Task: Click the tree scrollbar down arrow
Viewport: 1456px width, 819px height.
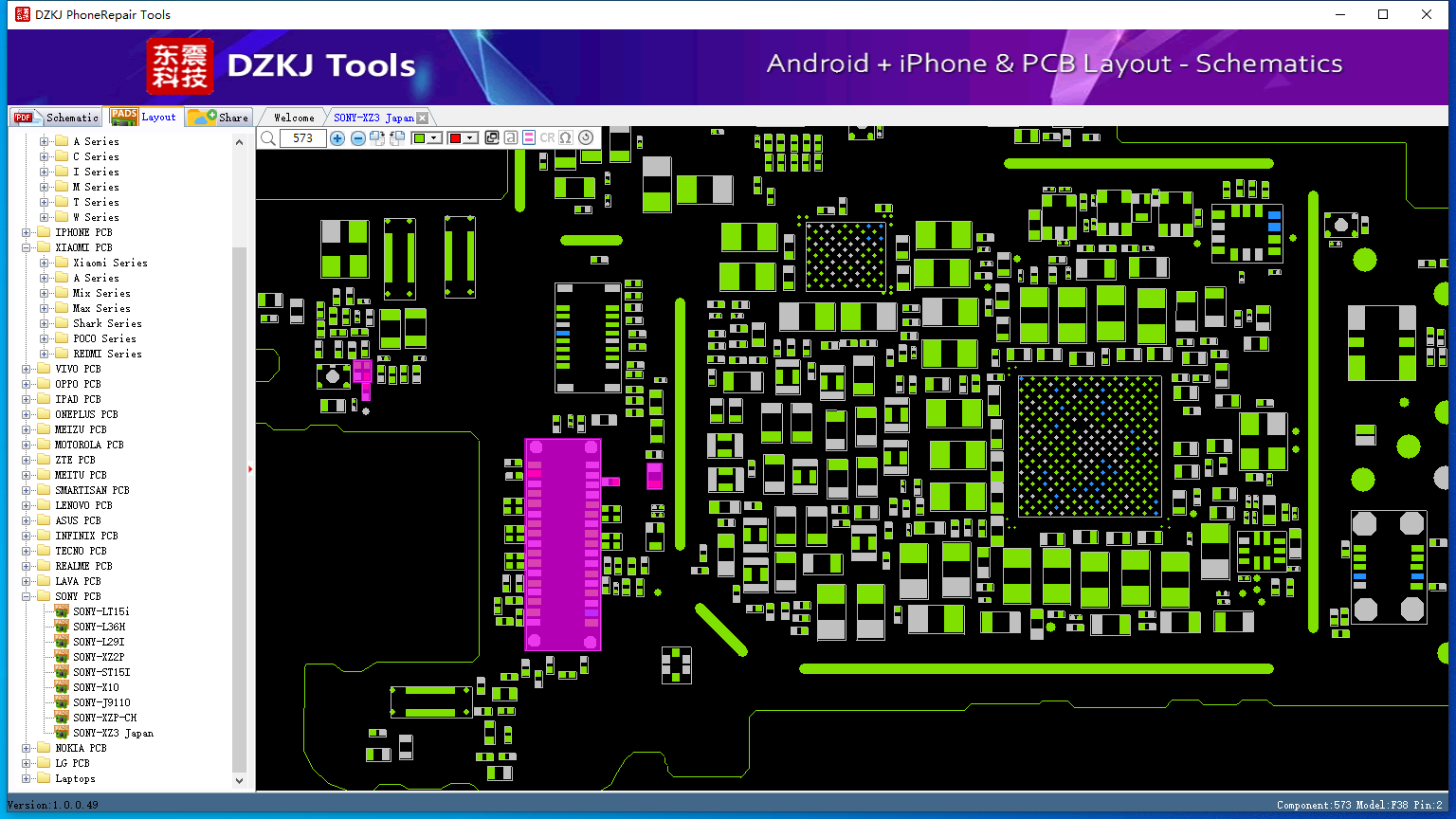Action: (x=239, y=781)
